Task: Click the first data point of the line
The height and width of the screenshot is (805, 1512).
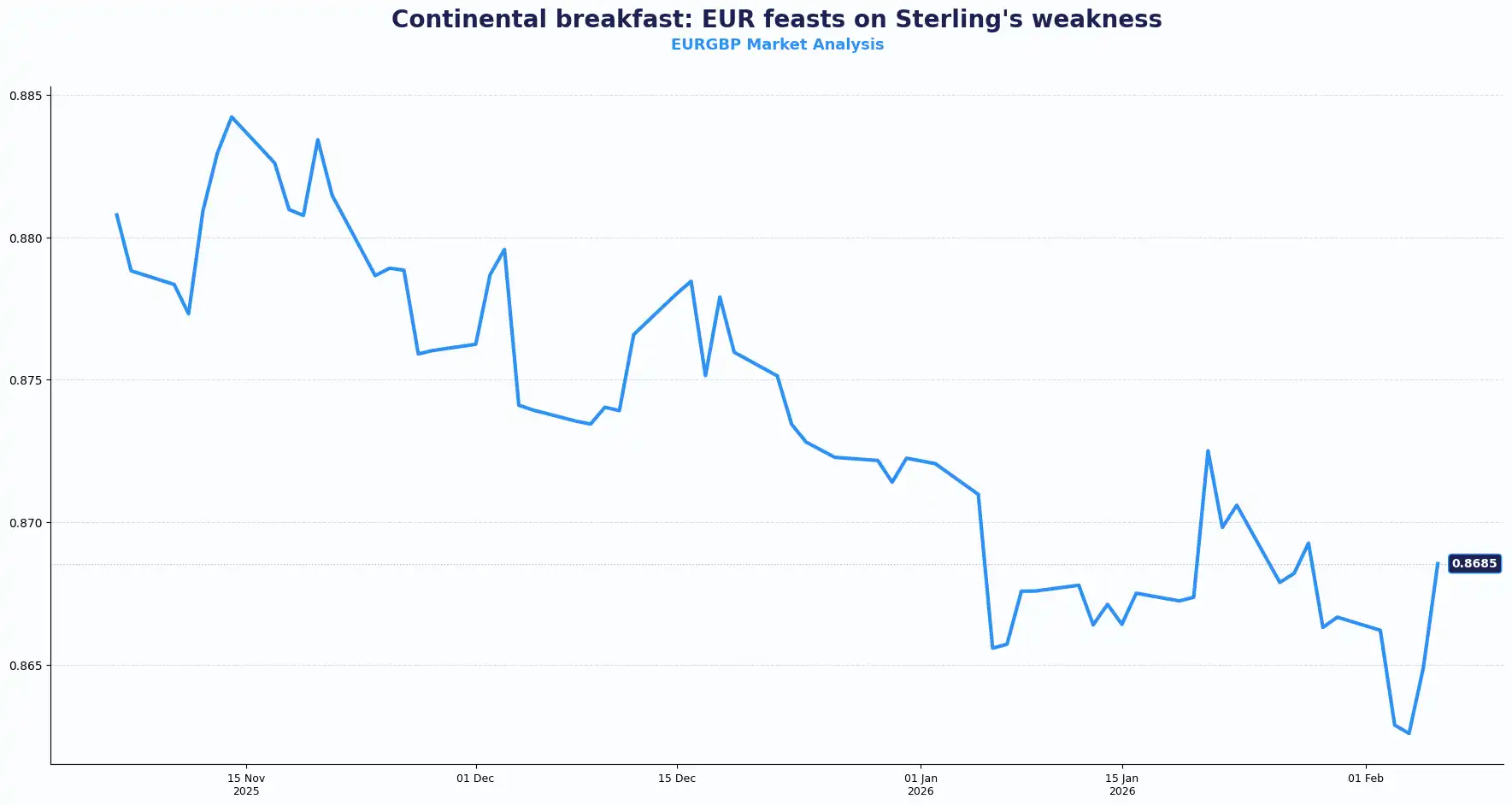Action: (116, 214)
